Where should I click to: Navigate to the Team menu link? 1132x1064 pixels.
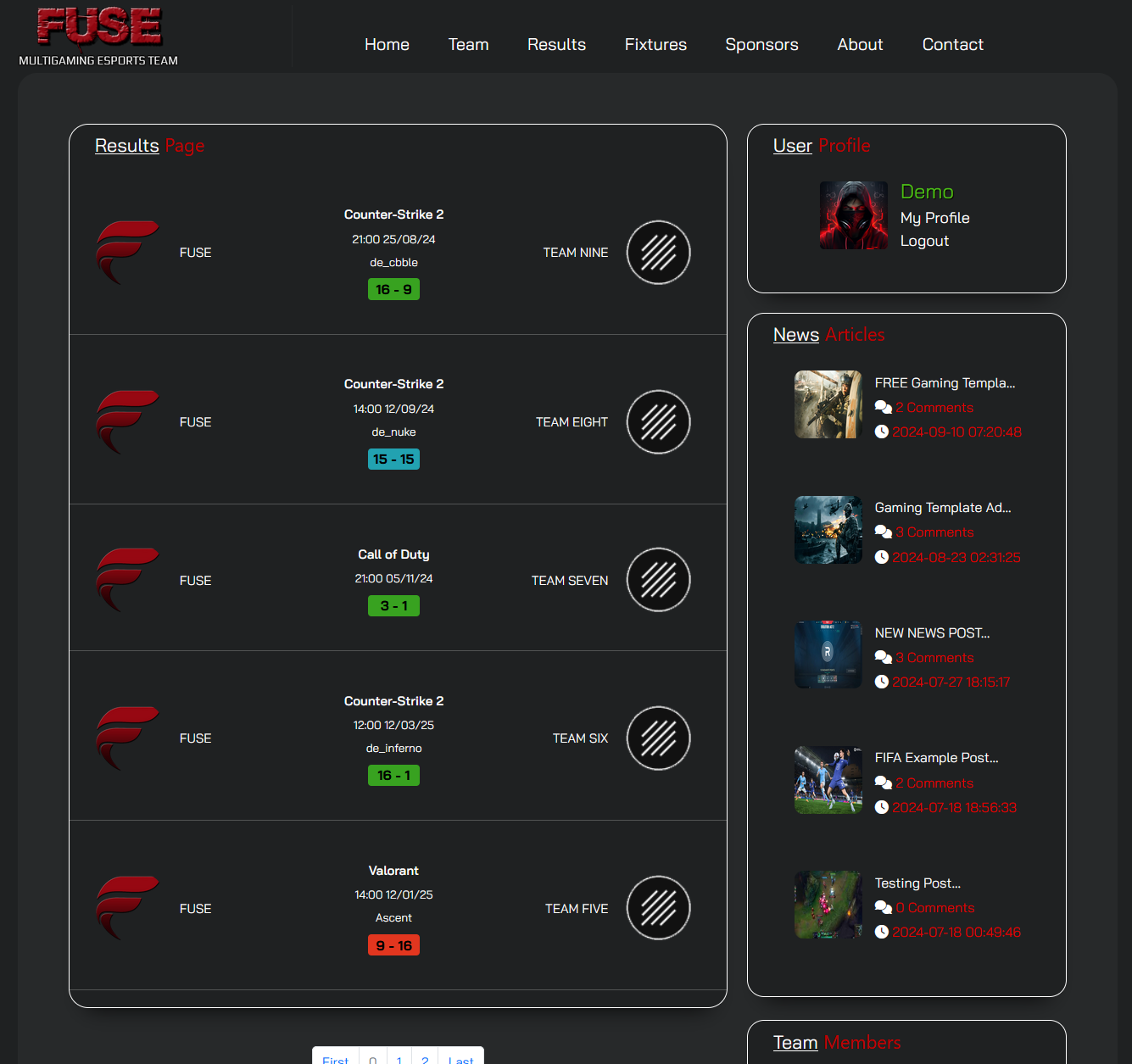click(468, 44)
